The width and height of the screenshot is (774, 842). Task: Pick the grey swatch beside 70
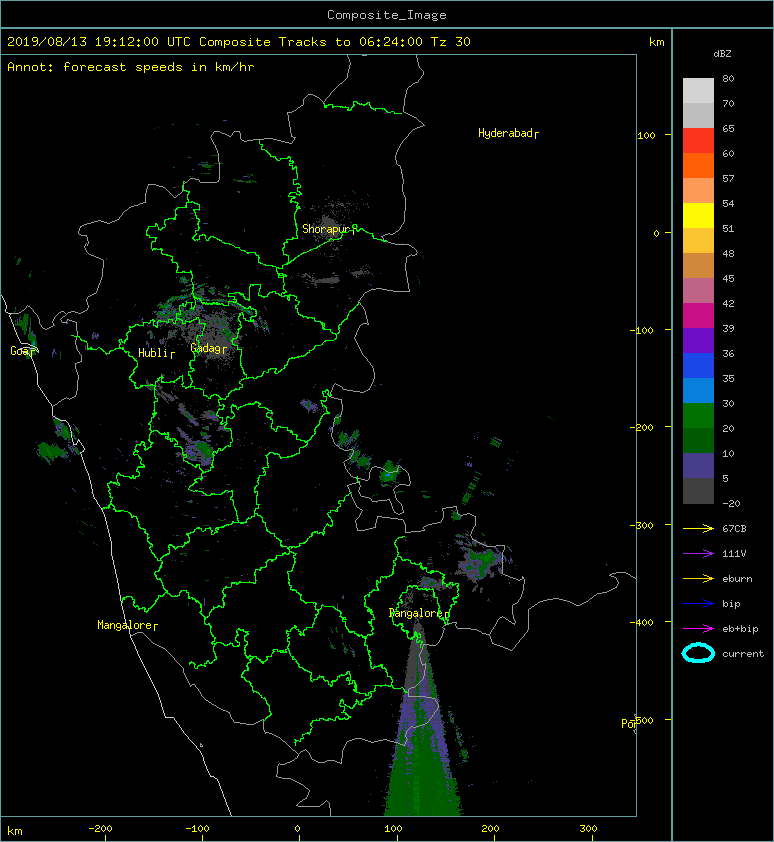698,115
